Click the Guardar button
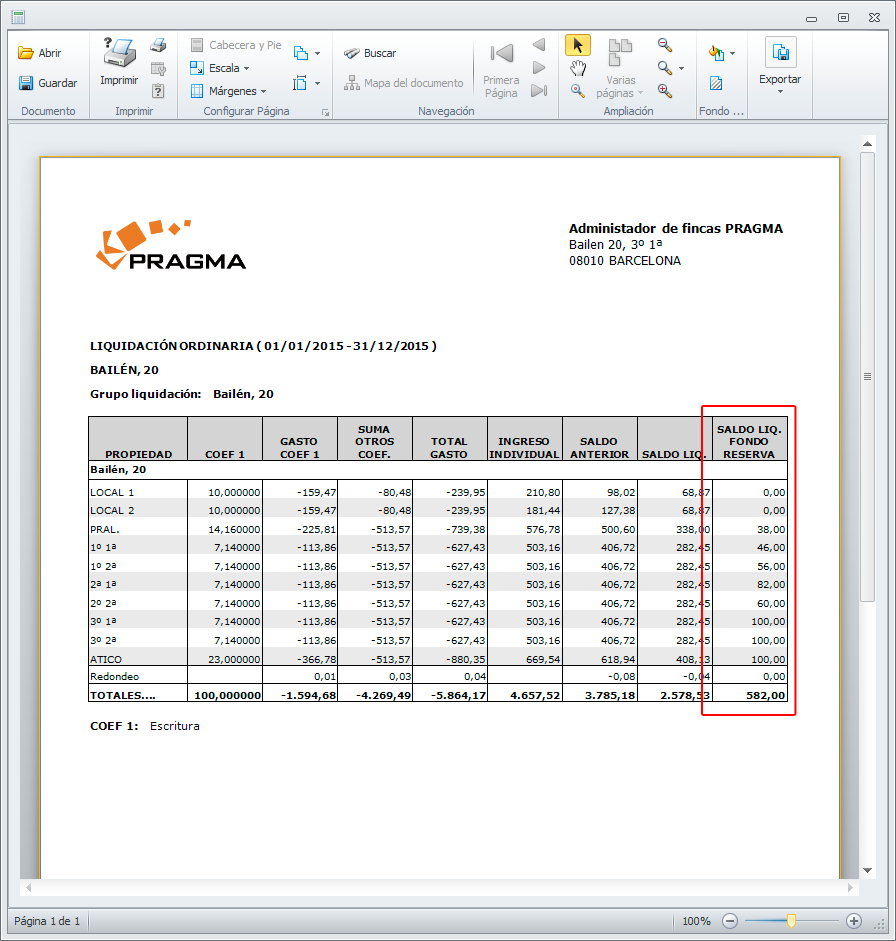The image size is (896, 941). pyautogui.click(x=47, y=83)
